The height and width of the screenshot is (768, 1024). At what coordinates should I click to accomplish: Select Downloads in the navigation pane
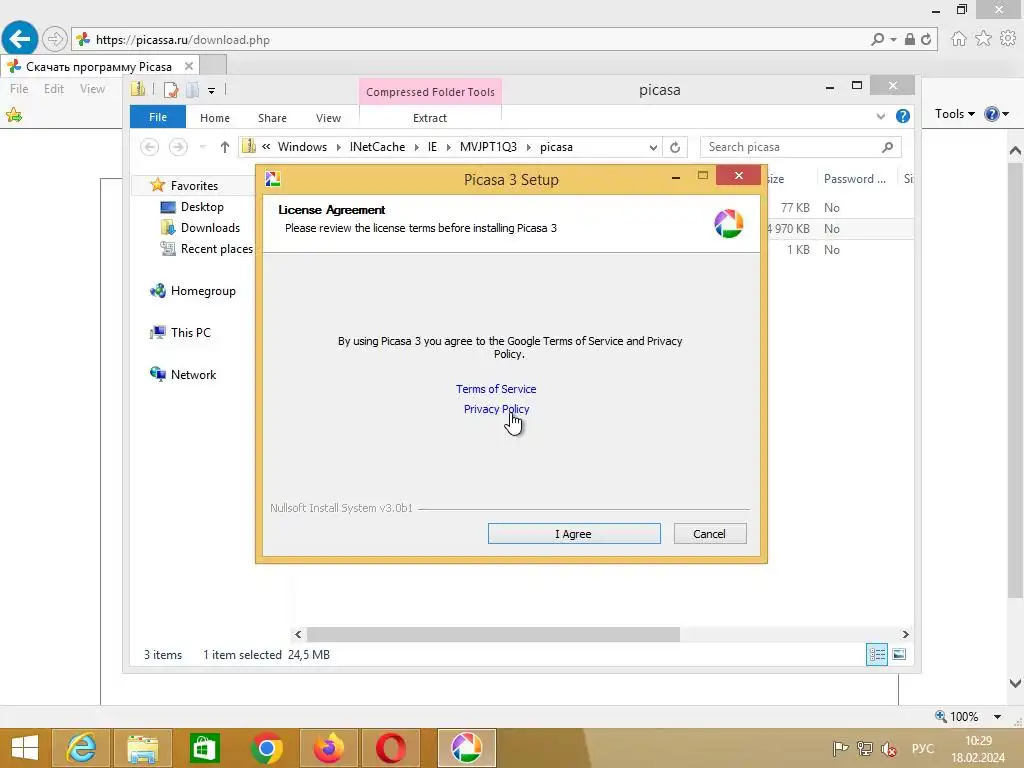(x=210, y=228)
